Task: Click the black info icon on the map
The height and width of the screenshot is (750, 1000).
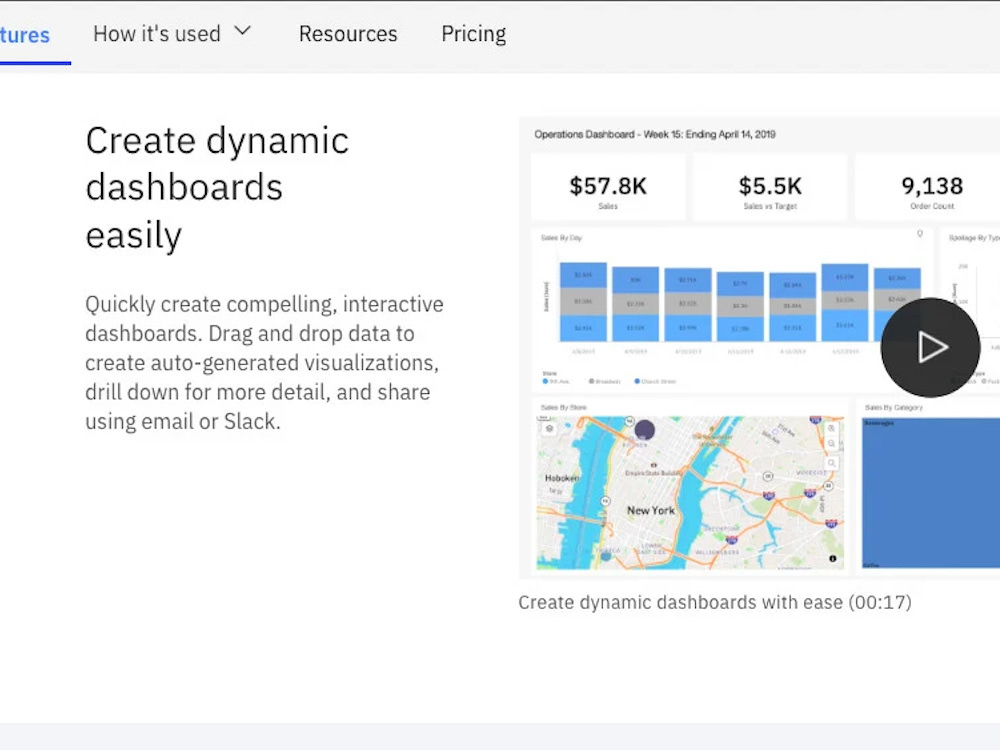Action: pos(832,559)
